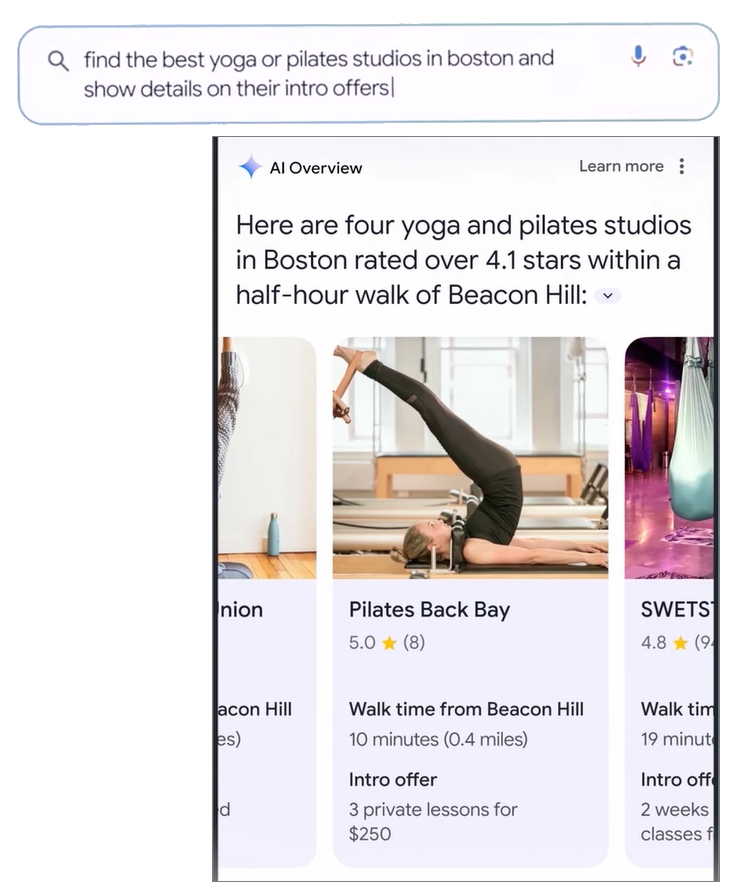Viewport: 739px width, 892px height.
Task: Open the Pilates Back Bay studio title
Action: click(429, 609)
